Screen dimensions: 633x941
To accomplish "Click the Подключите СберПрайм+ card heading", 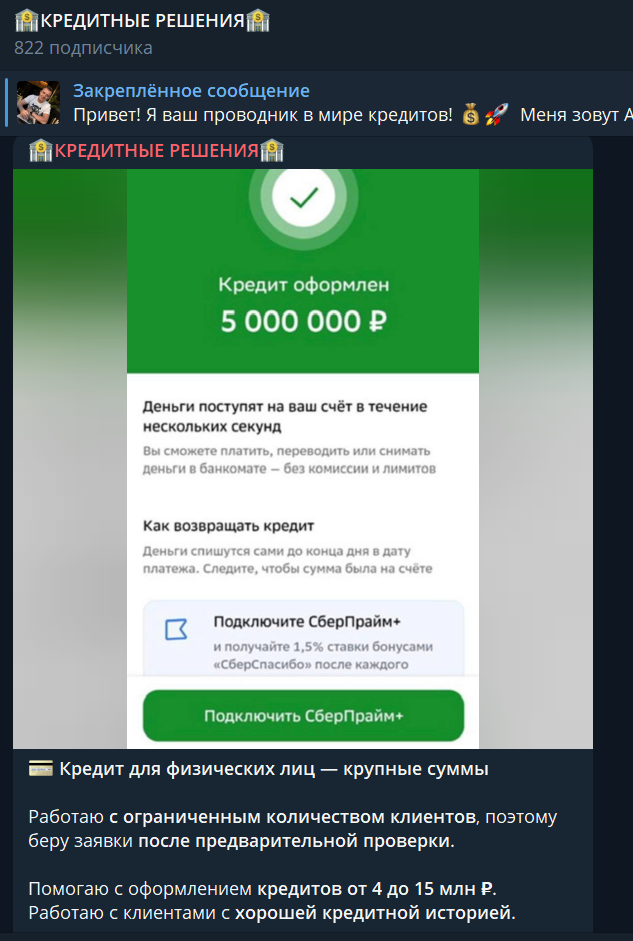I will (307, 622).
